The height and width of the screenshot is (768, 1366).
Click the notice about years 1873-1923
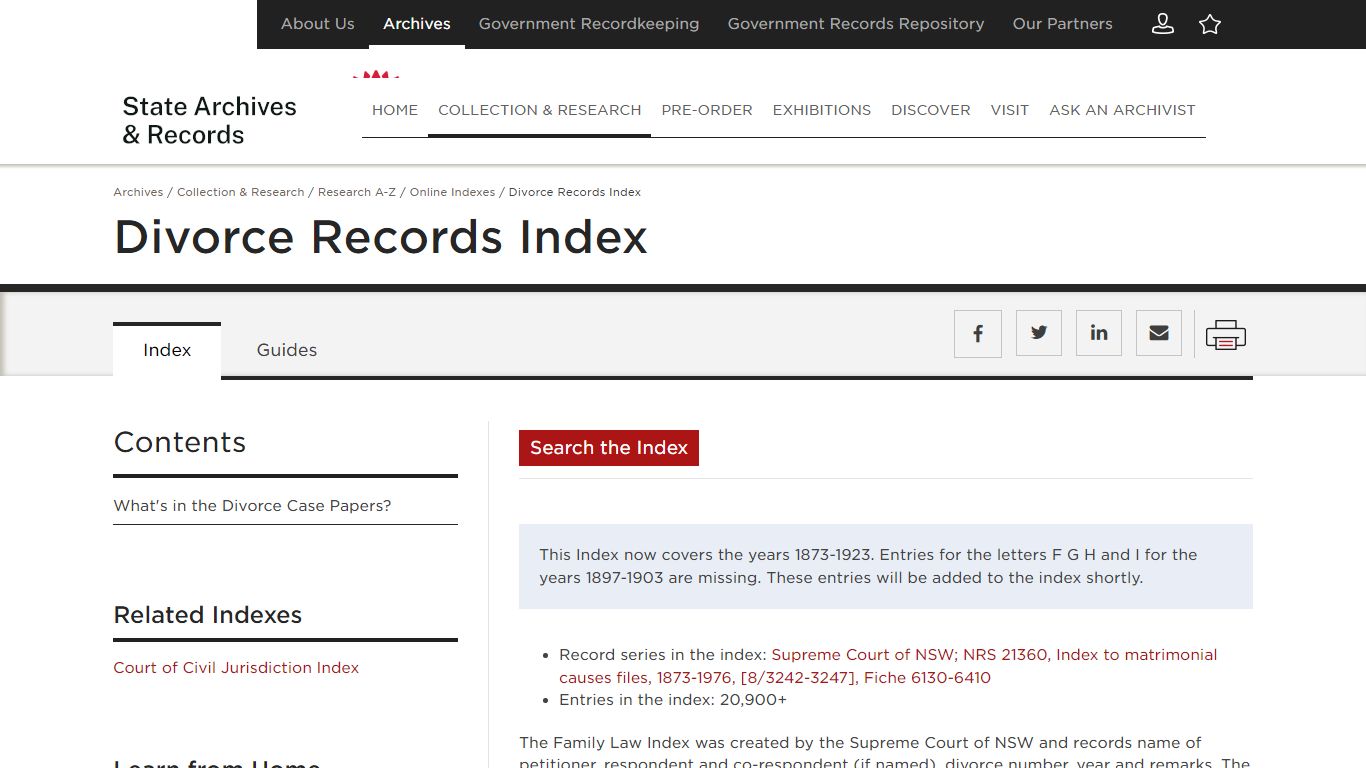(886, 566)
